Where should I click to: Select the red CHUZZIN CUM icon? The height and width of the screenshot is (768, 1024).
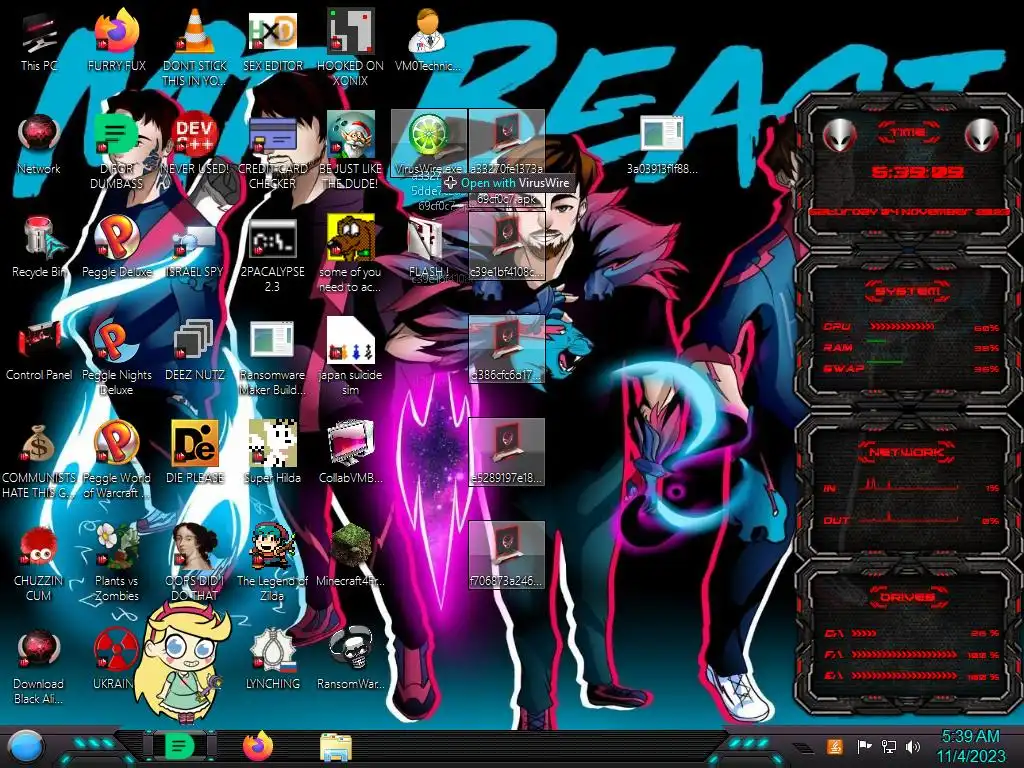39,564
